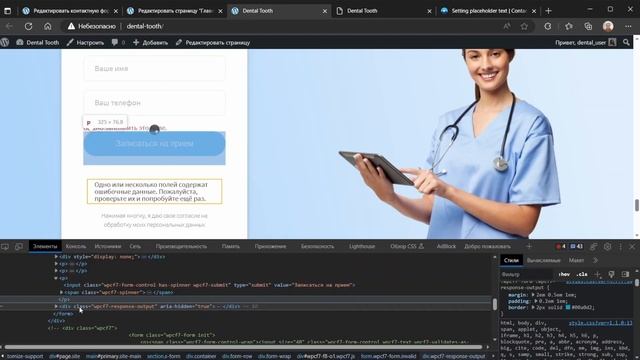Click the Небезопасно site security warning
This screenshot has width=640, height=360.
pos(92,26)
